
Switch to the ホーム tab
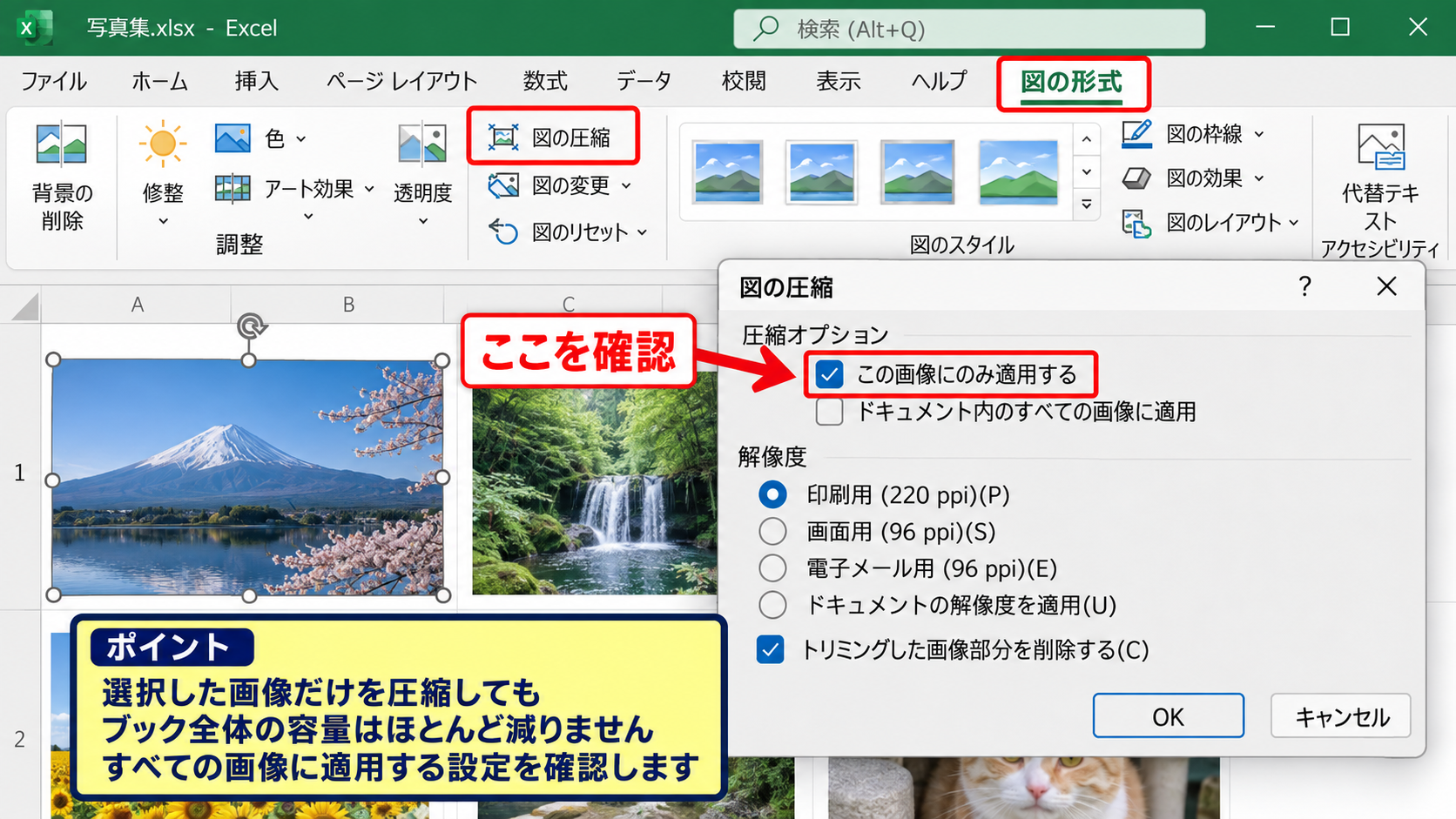tap(160, 82)
